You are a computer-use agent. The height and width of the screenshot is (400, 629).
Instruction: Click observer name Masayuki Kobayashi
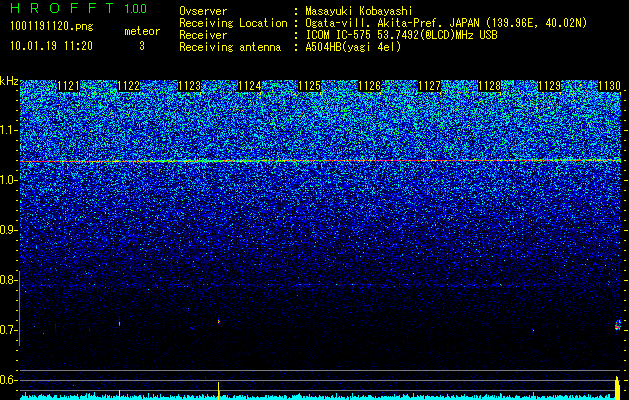pyautogui.click(x=359, y=11)
